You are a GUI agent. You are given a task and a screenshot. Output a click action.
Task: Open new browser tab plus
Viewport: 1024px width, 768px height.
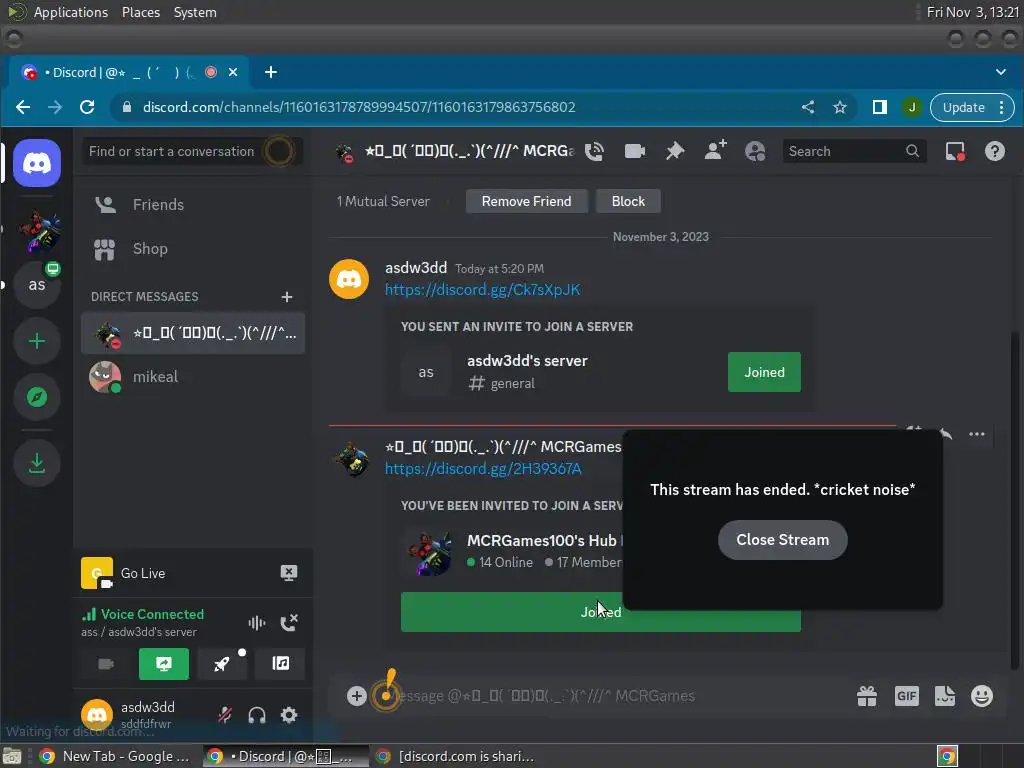[x=271, y=72]
